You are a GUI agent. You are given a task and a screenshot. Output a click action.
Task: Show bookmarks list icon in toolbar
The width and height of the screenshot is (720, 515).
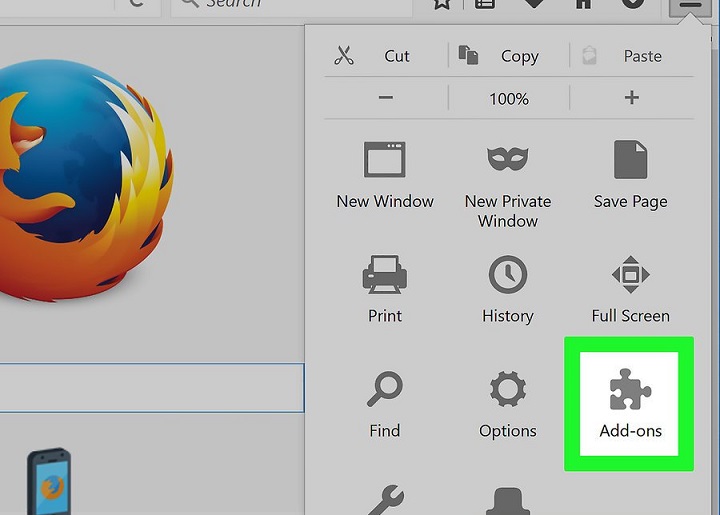click(485, 4)
